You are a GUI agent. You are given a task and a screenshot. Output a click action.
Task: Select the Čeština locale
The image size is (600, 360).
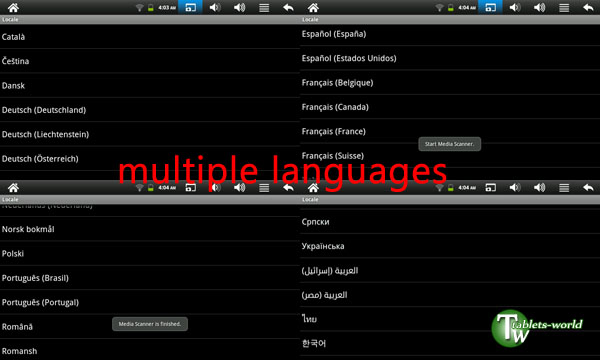[x=150, y=61]
